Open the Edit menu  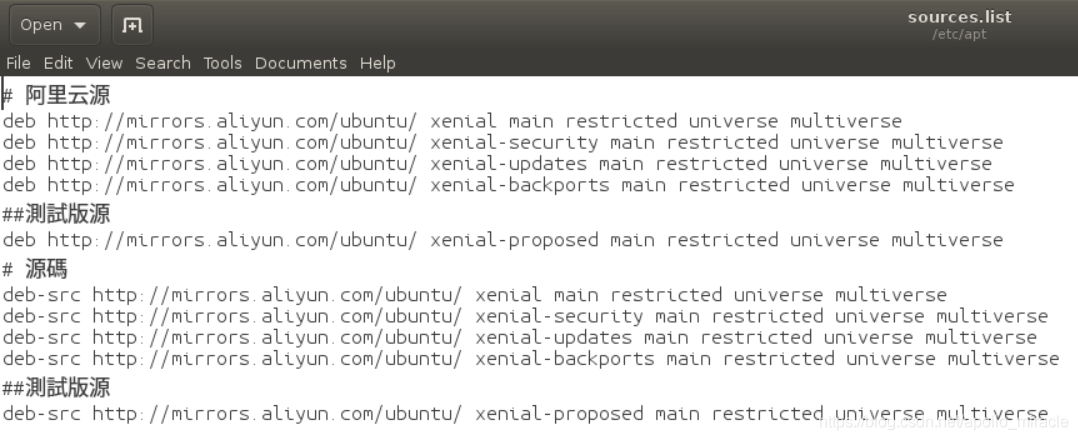[x=58, y=63]
